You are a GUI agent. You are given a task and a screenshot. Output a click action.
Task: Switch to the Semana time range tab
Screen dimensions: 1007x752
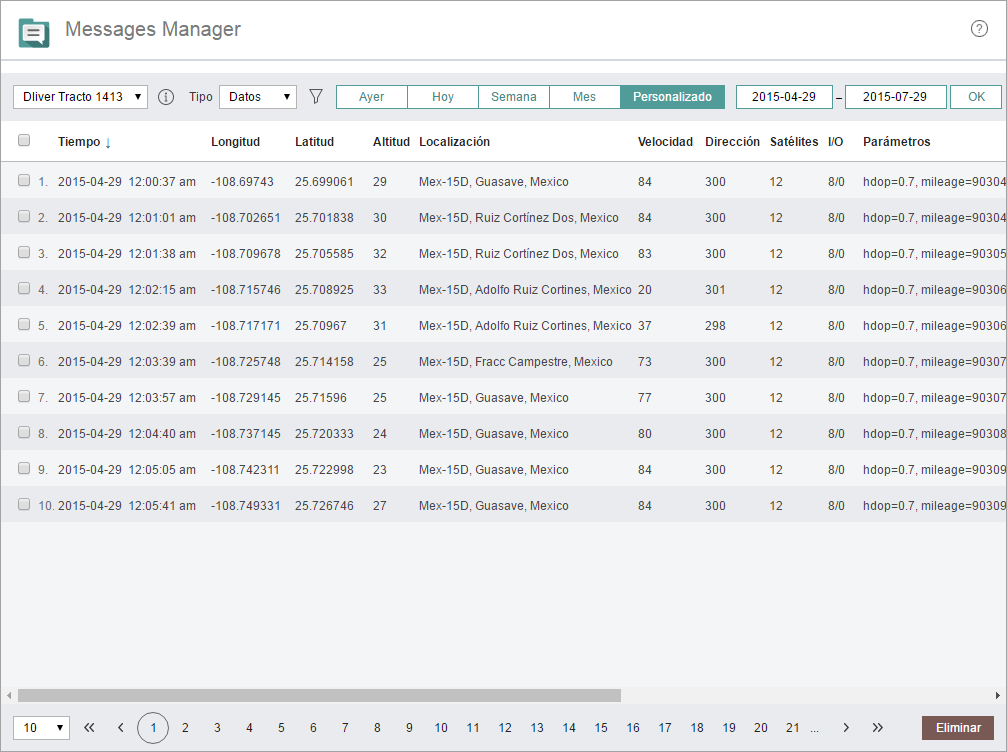click(x=514, y=97)
